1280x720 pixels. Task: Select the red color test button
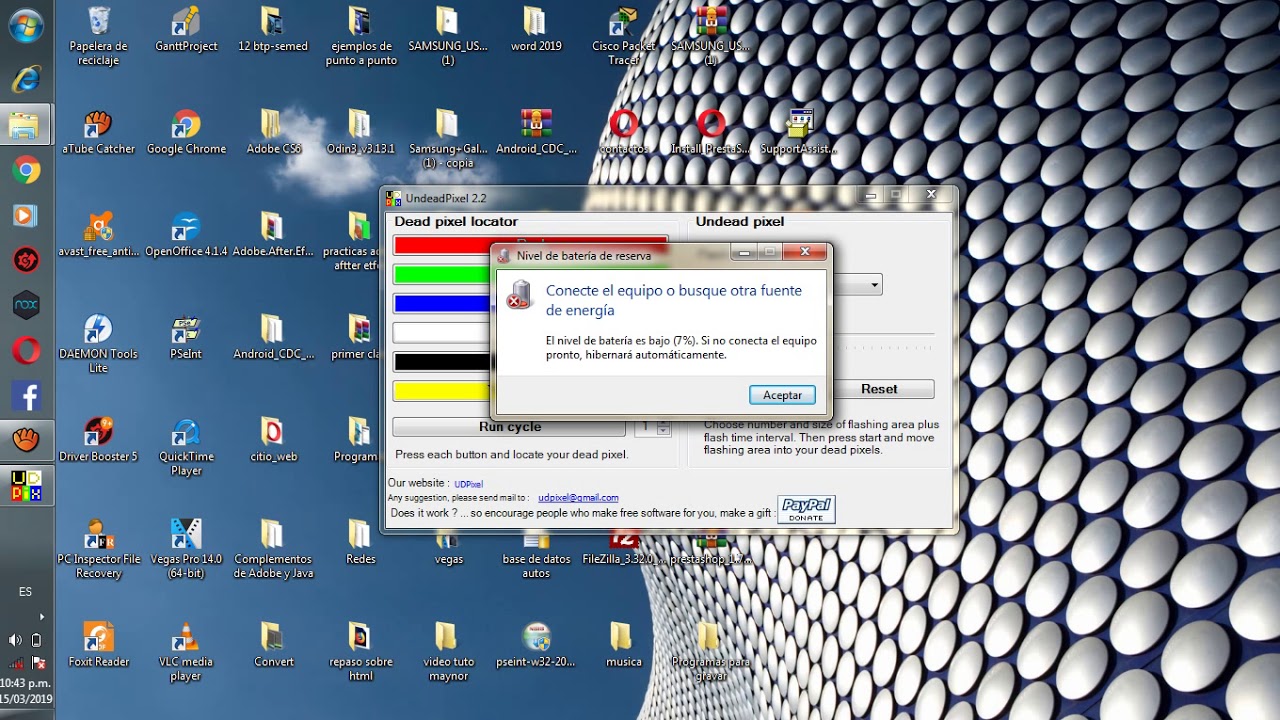pos(442,245)
